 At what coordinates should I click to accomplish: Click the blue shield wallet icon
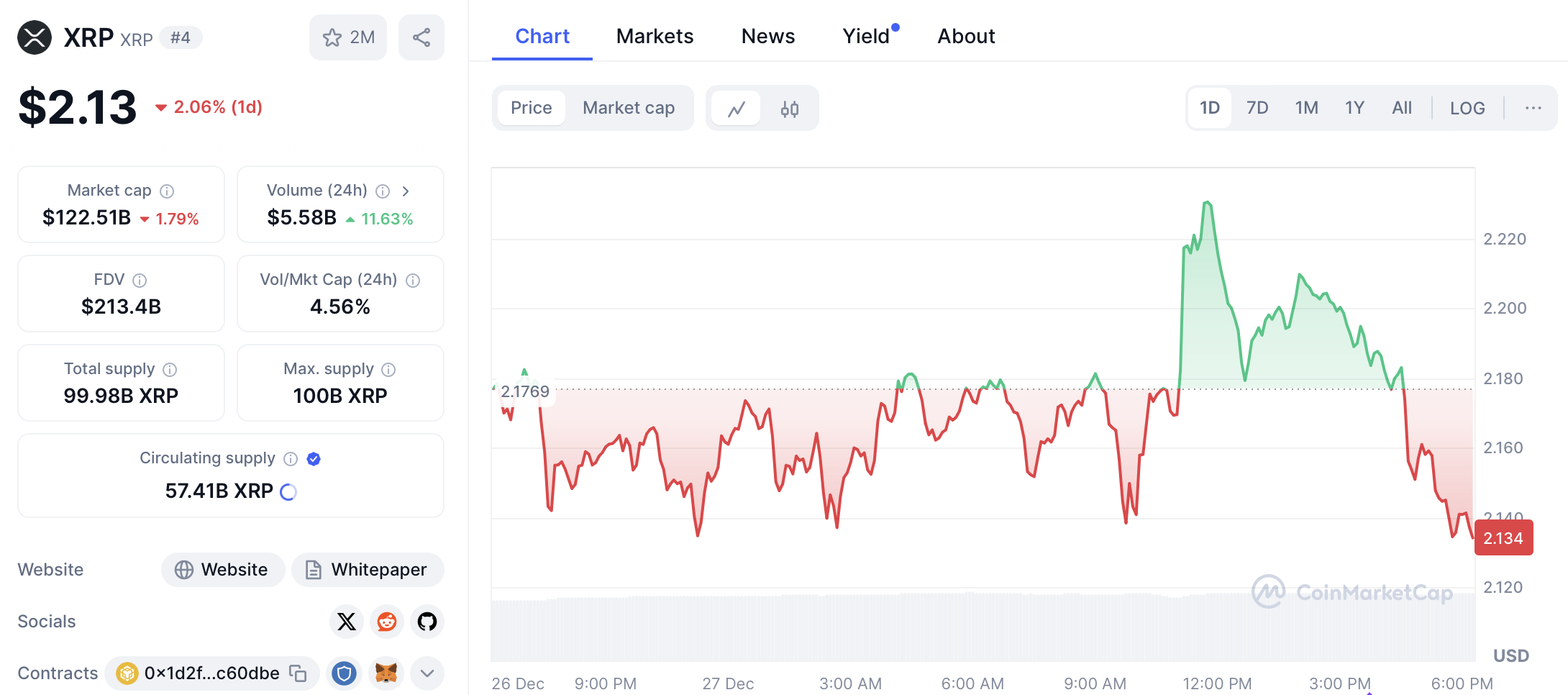pos(345,673)
